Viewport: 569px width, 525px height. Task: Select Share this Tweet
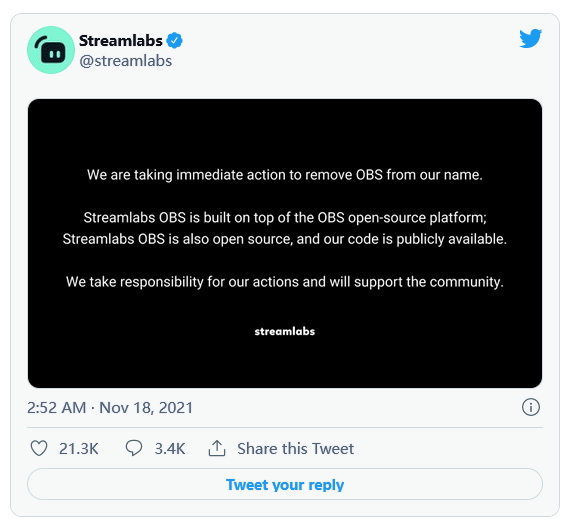tap(295, 449)
